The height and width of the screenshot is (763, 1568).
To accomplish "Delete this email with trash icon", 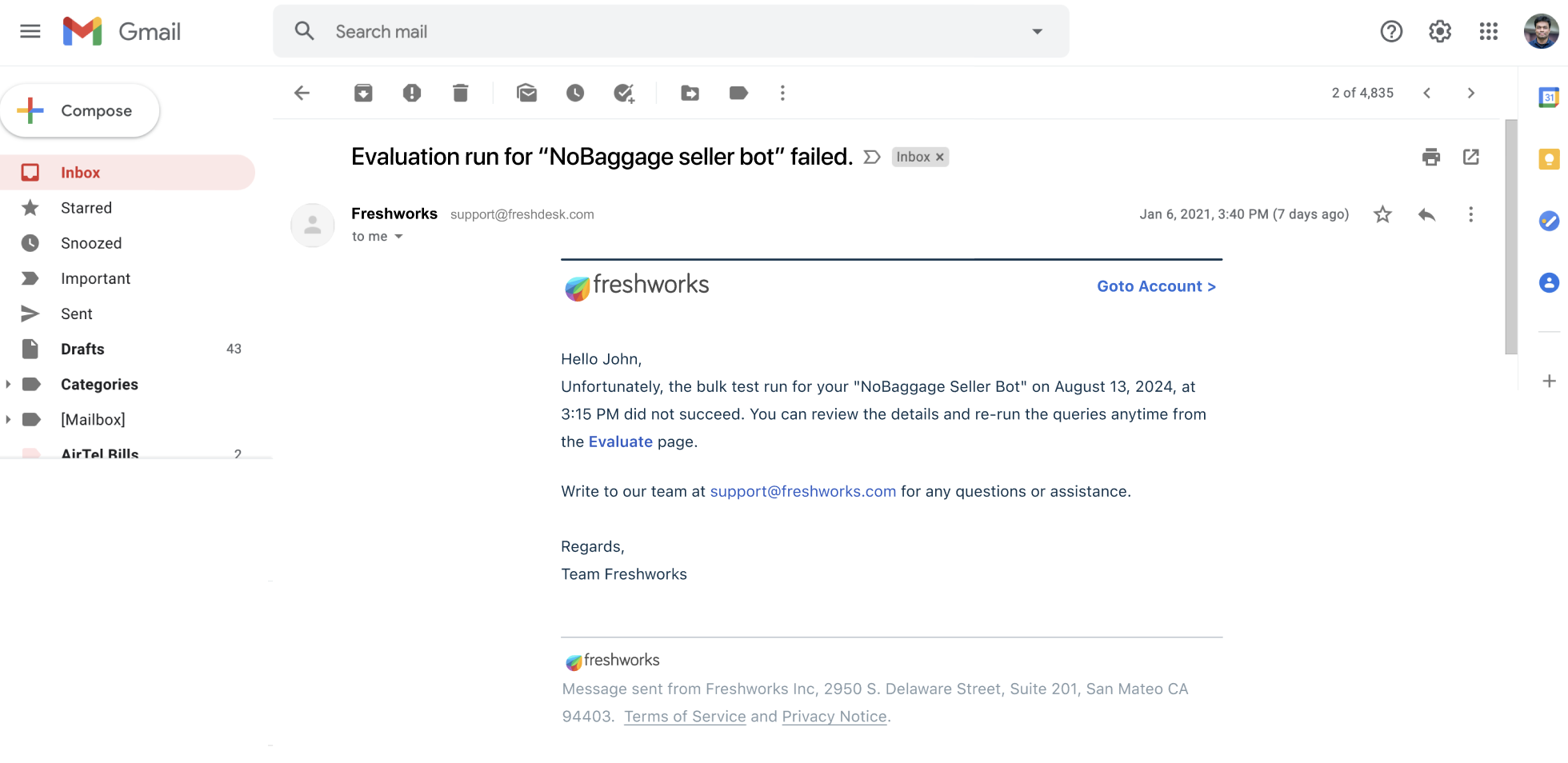I will point(460,93).
